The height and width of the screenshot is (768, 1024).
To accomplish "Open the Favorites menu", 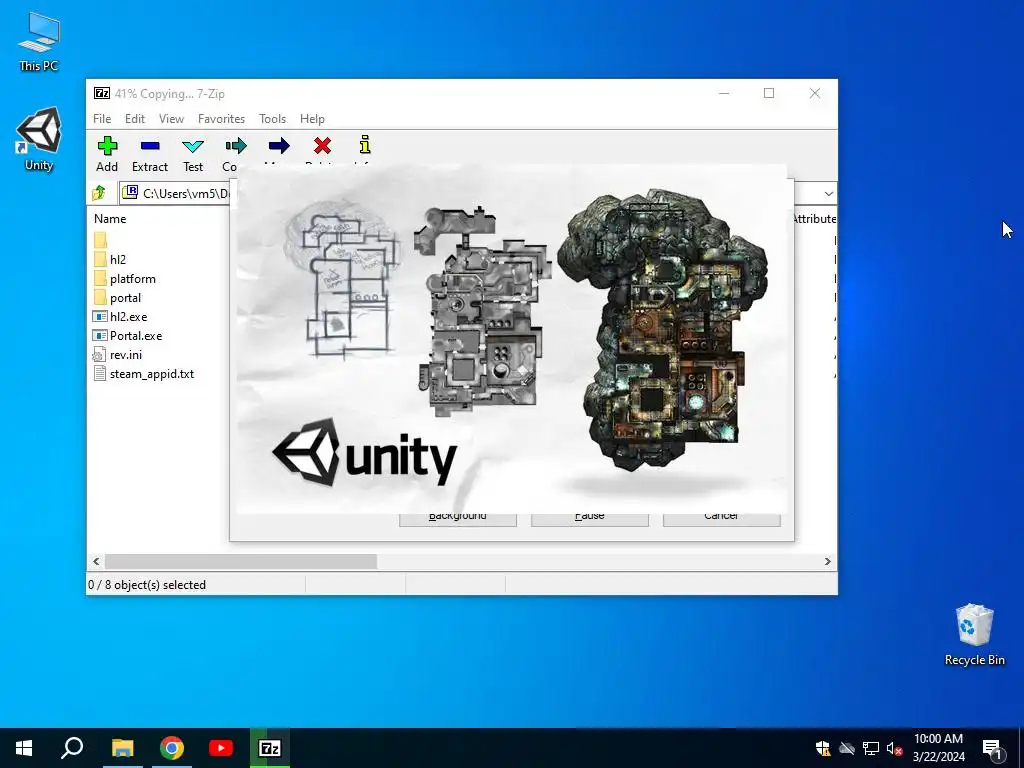I will tap(221, 119).
